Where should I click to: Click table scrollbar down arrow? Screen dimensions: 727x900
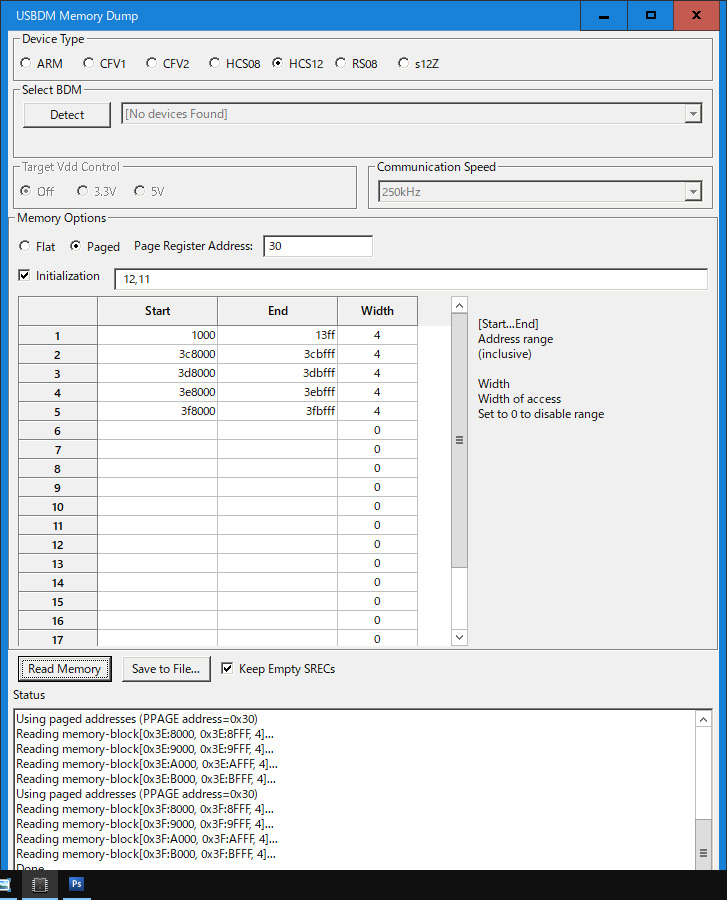(460, 637)
